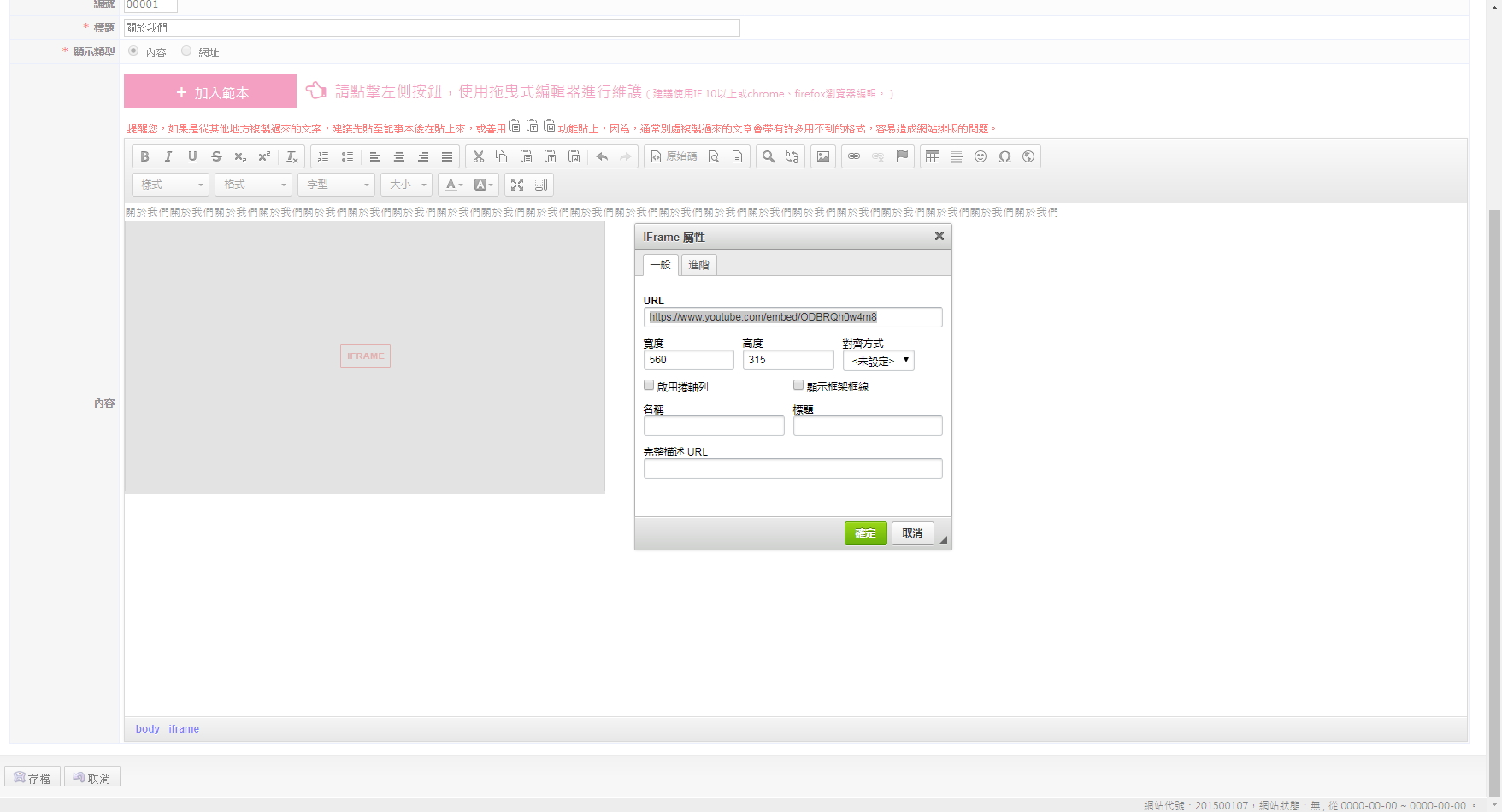The width and height of the screenshot is (1502, 812).
Task: Check the 顯示框架框線 checkbox
Action: pyautogui.click(x=798, y=385)
